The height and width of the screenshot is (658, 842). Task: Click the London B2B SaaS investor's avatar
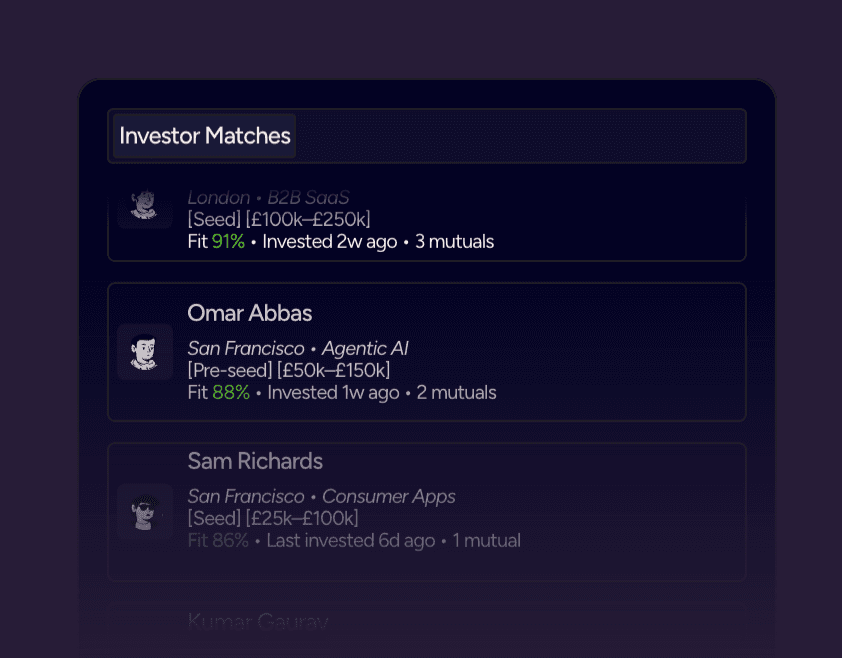tap(144, 207)
